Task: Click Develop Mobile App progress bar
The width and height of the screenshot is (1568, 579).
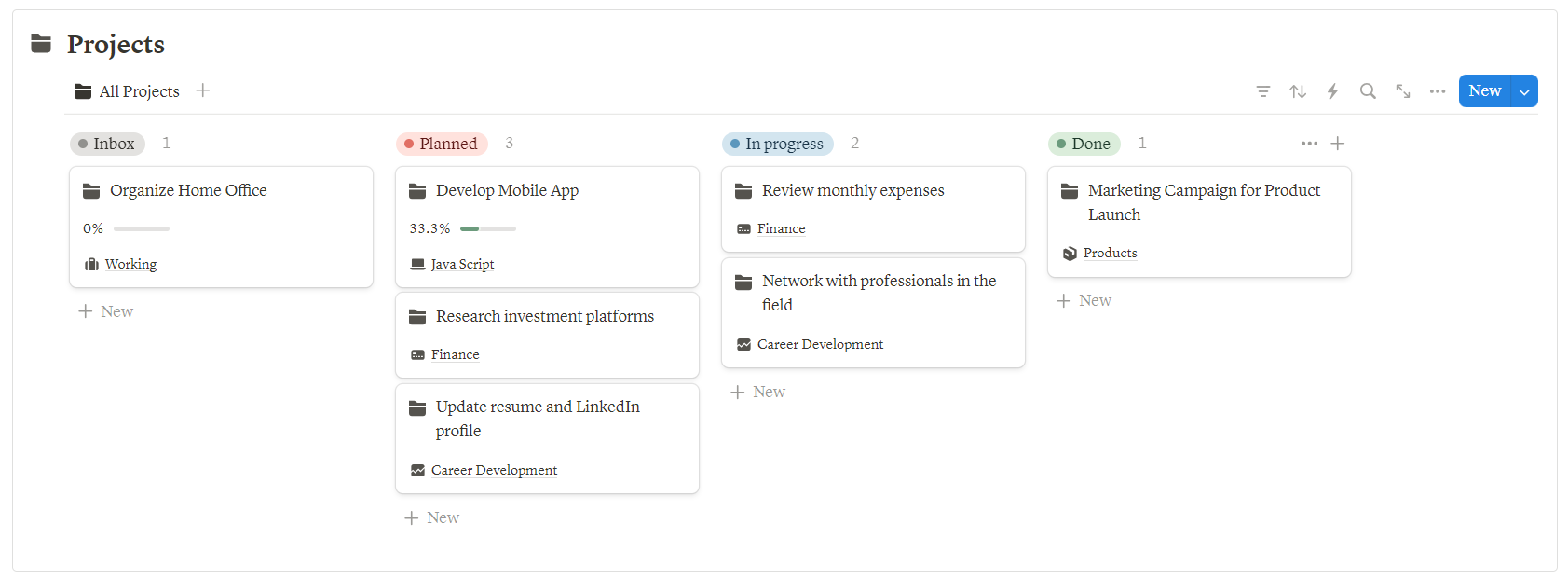Action: point(487,228)
